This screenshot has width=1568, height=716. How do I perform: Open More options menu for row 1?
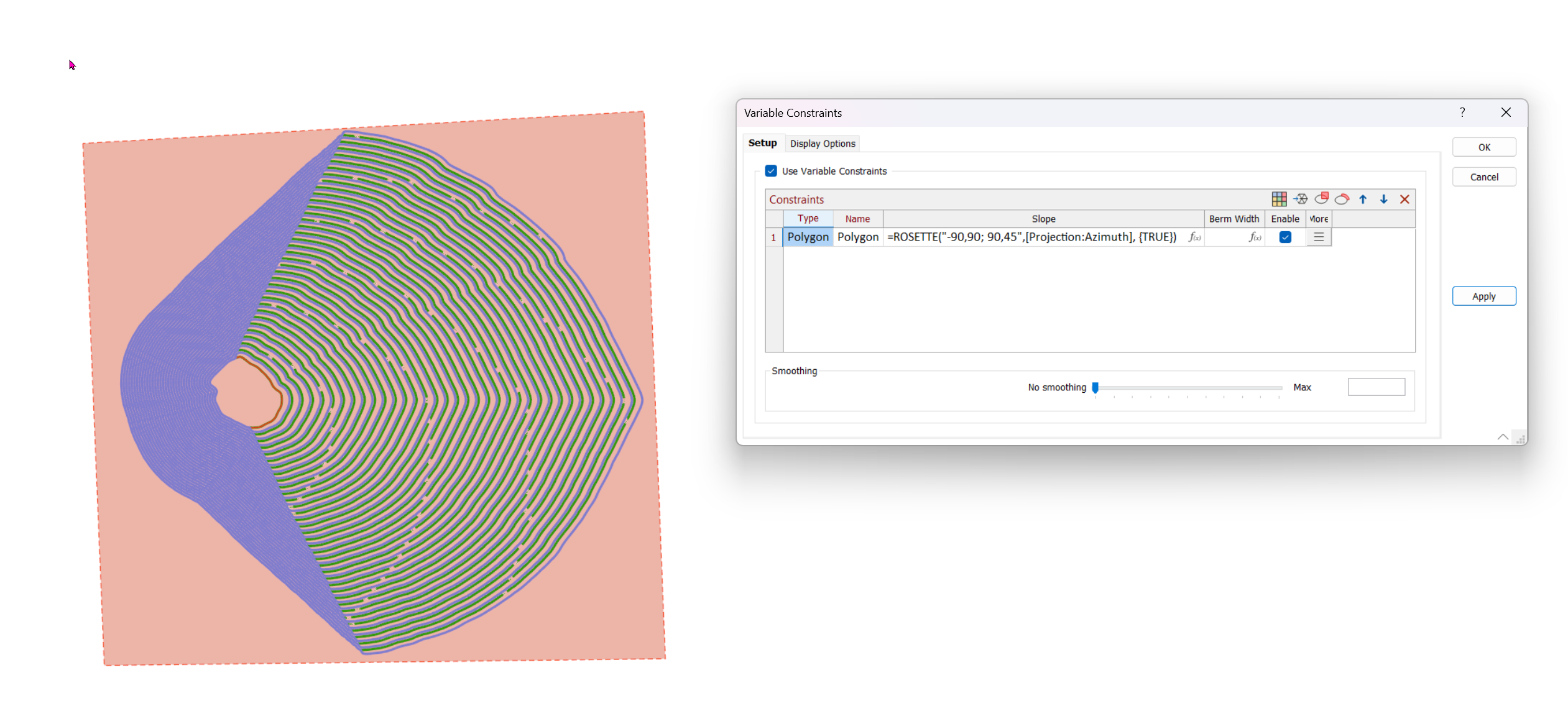pyautogui.click(x=1319, y=237)
